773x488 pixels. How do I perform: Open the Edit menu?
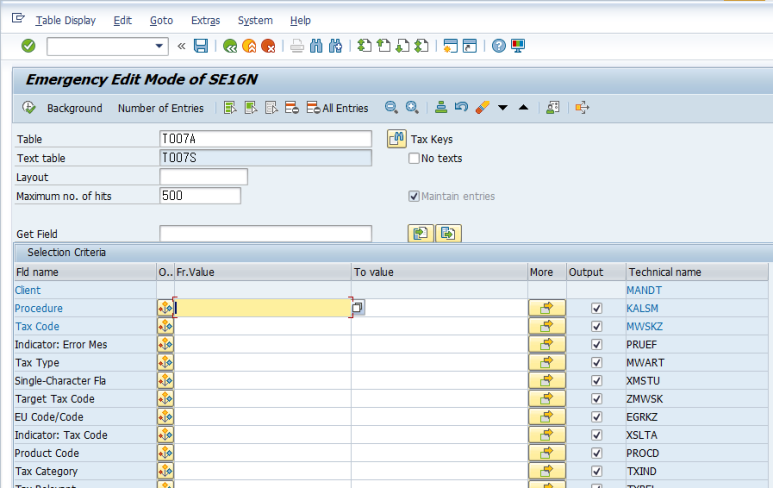(x=122, y=20)
